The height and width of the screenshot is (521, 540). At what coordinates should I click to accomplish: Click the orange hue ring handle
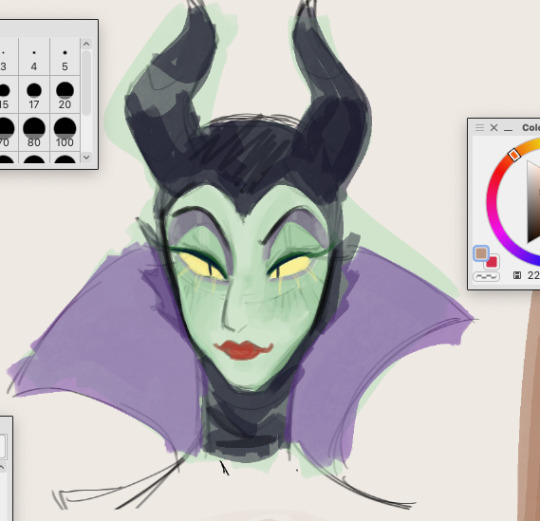pos(514,155)
